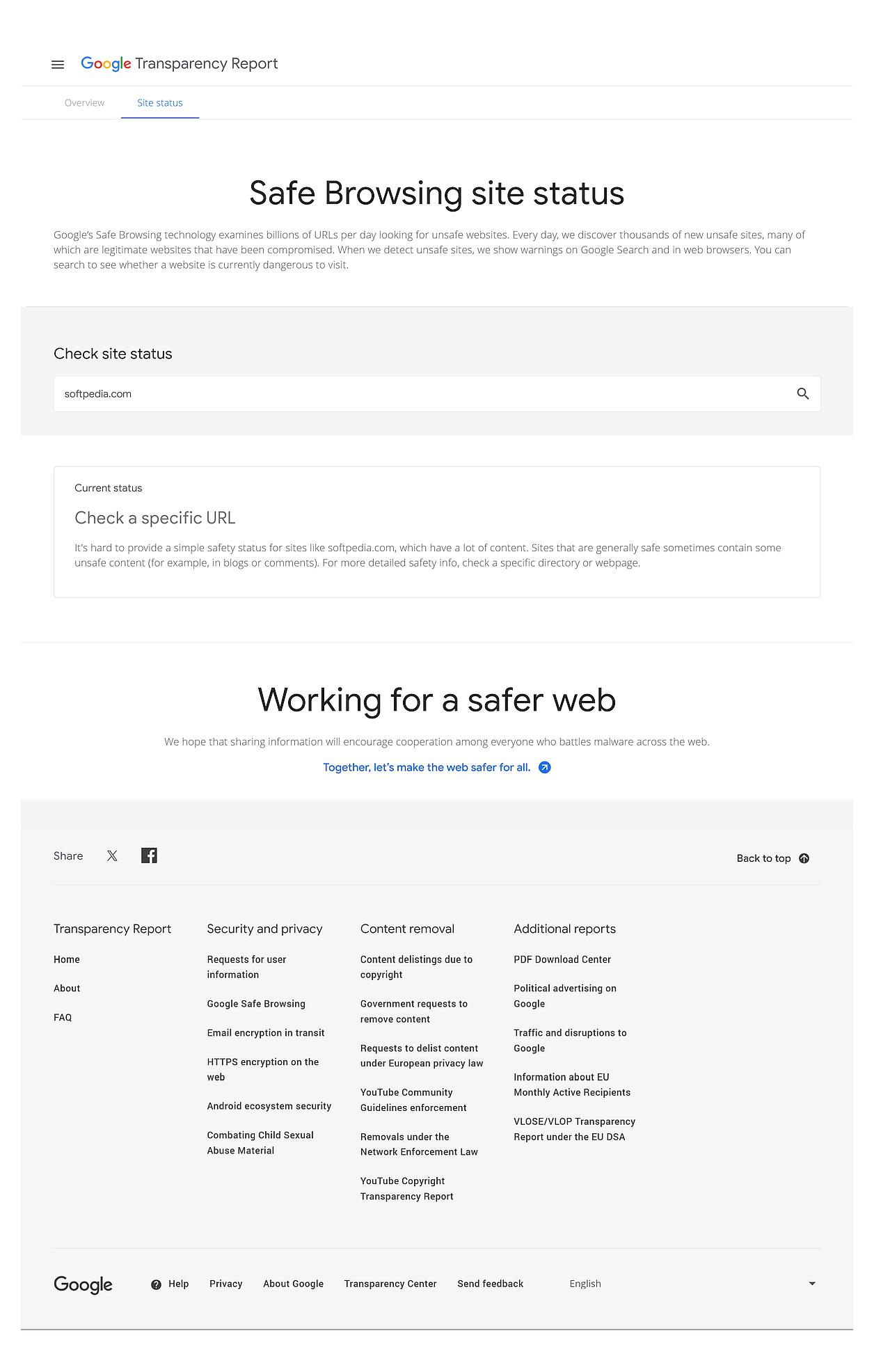The width and height of the screenshot is (874, 1372).
Task: Select the Site status tab
Action: (159, 103)
